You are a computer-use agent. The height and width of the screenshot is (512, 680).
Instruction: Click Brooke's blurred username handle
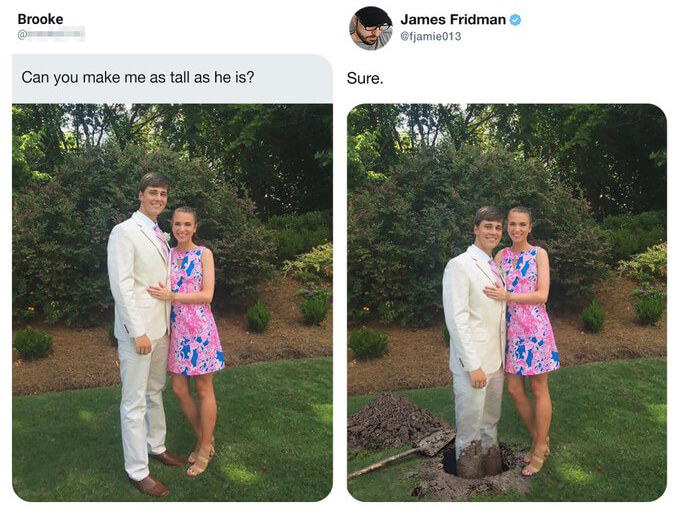51,34
